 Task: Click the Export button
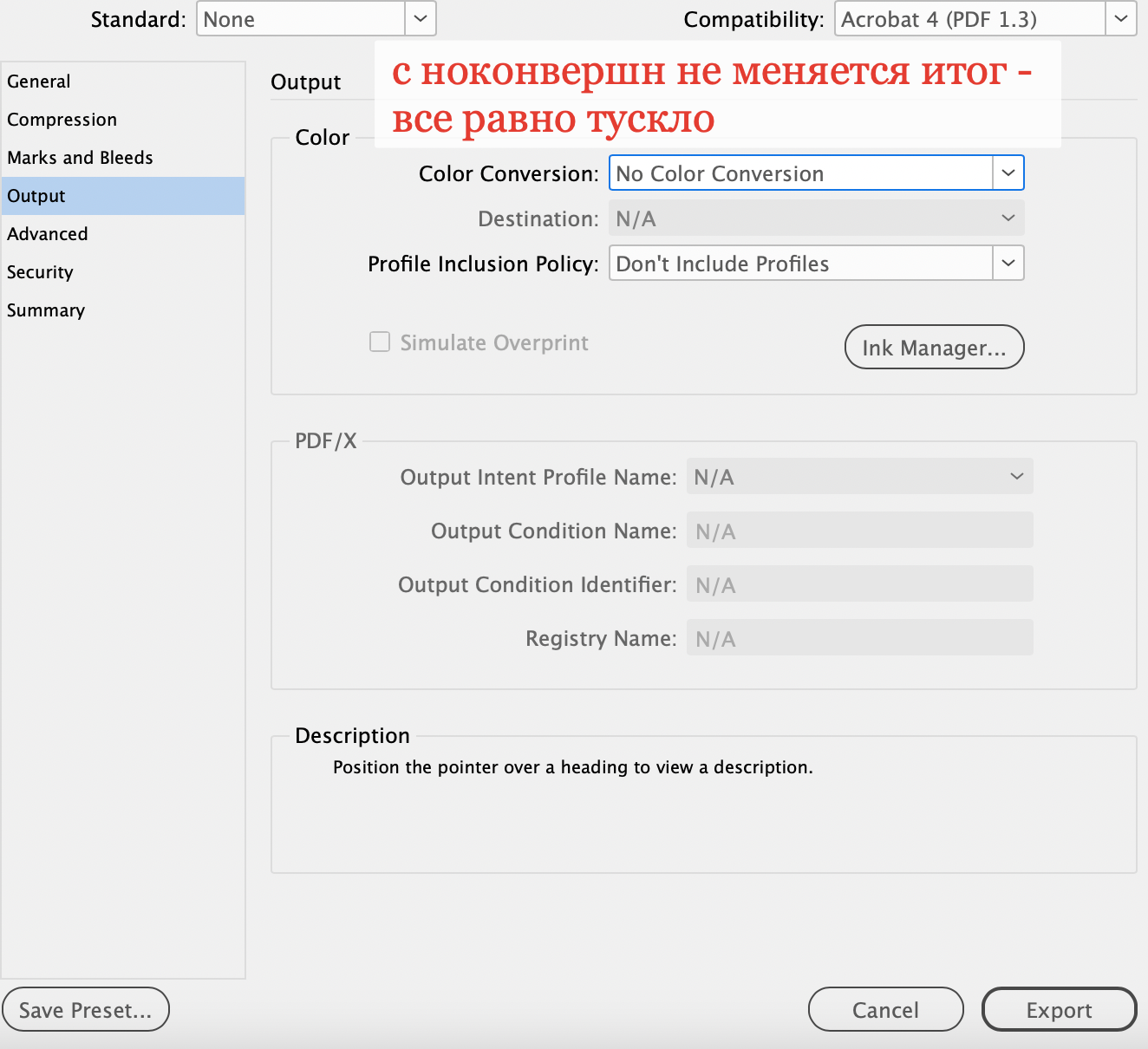coord(1060,1010)
